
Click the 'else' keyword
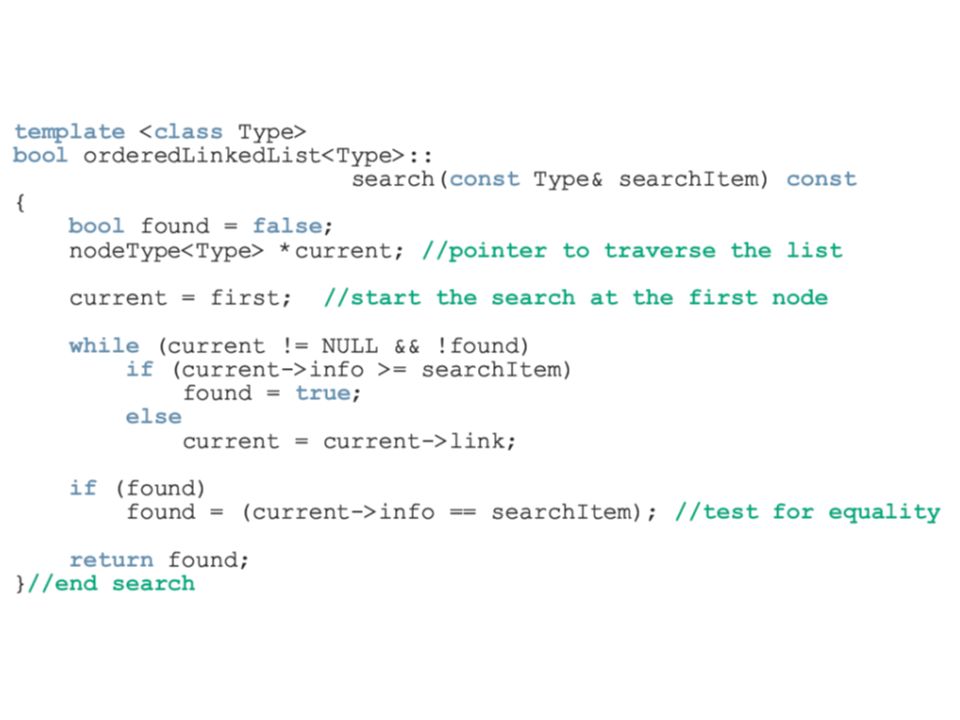(154, 417)
